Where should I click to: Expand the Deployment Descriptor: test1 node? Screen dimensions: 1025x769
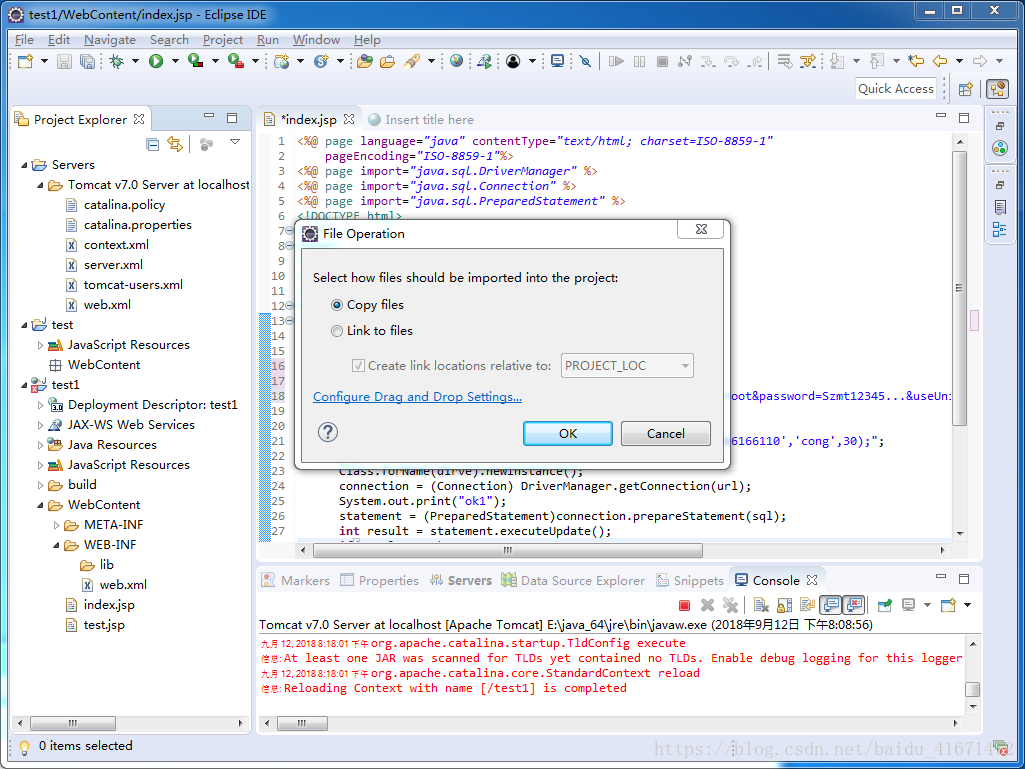(x=41, y=405)
